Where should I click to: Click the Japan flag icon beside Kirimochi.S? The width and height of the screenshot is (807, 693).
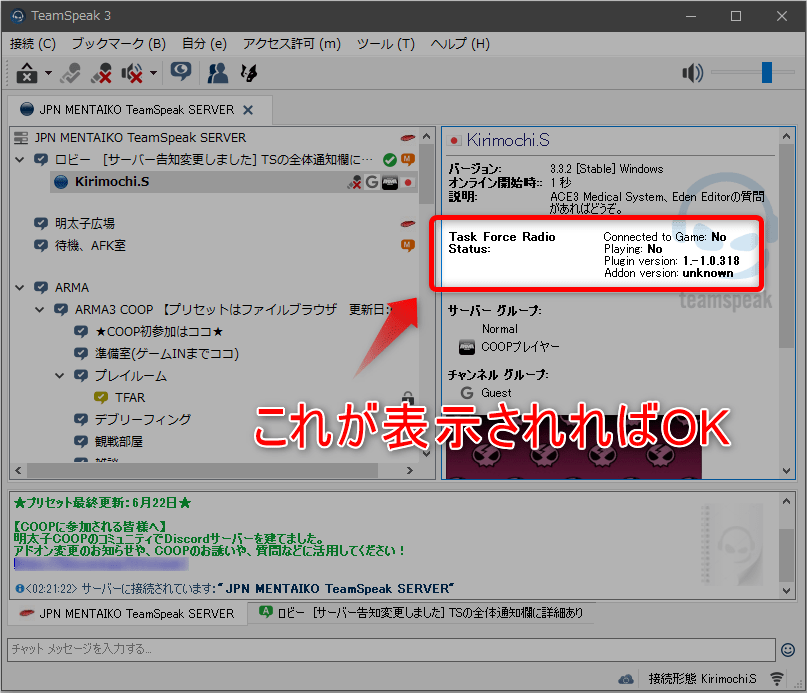408,182
